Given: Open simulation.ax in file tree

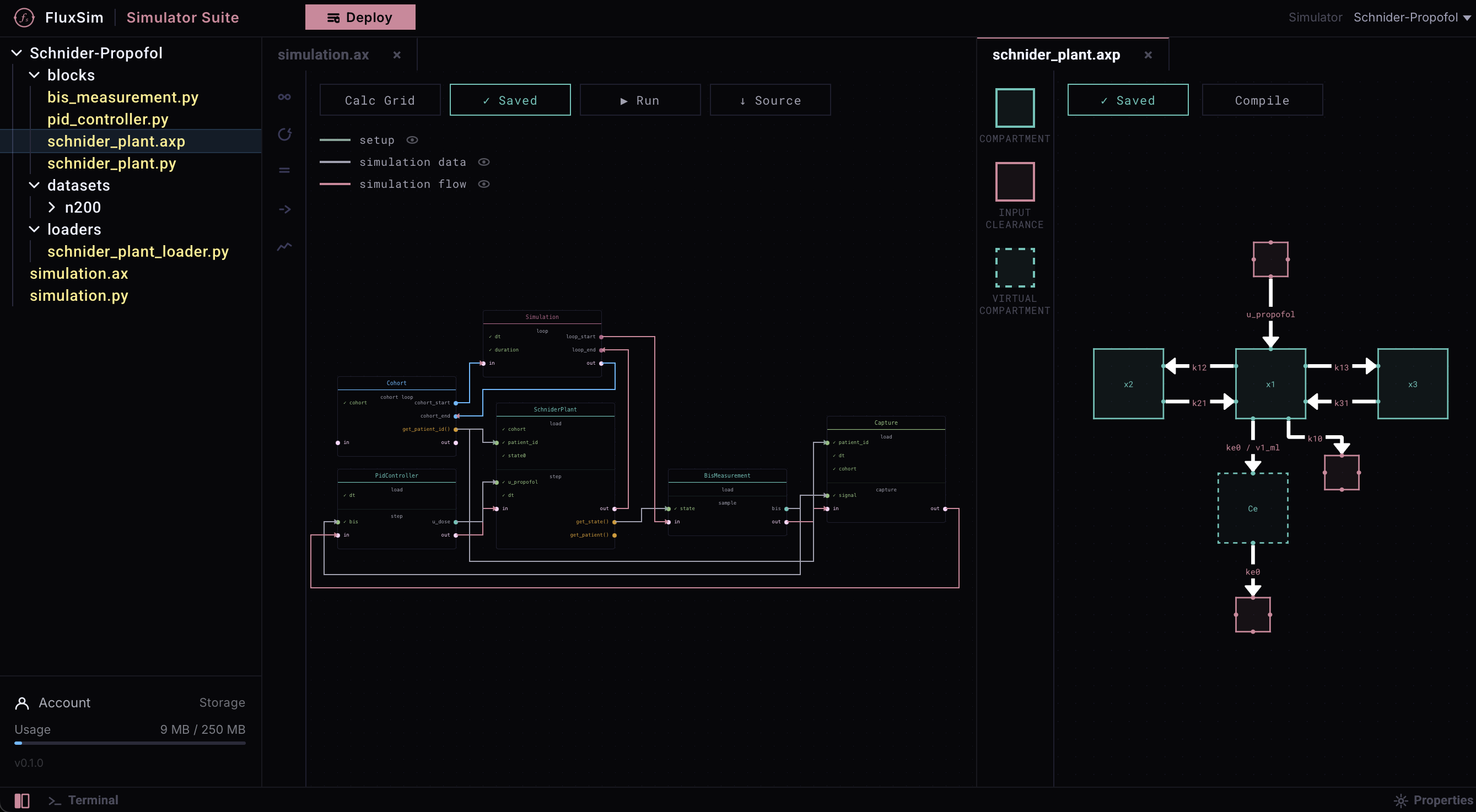Looking at the screenshot, I should [x=78, y=274].
